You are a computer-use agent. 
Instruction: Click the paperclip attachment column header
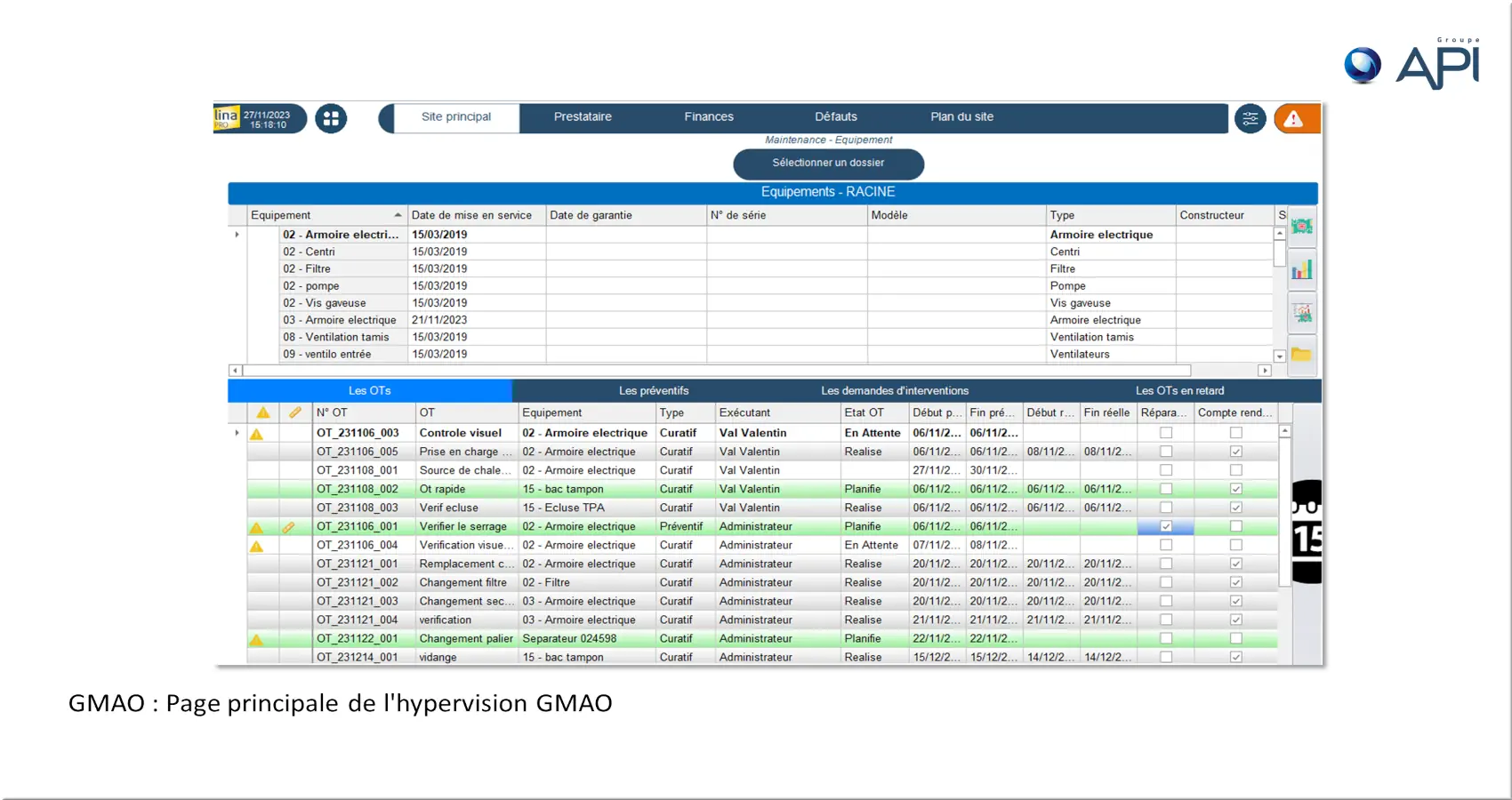[x=295, y=412]
